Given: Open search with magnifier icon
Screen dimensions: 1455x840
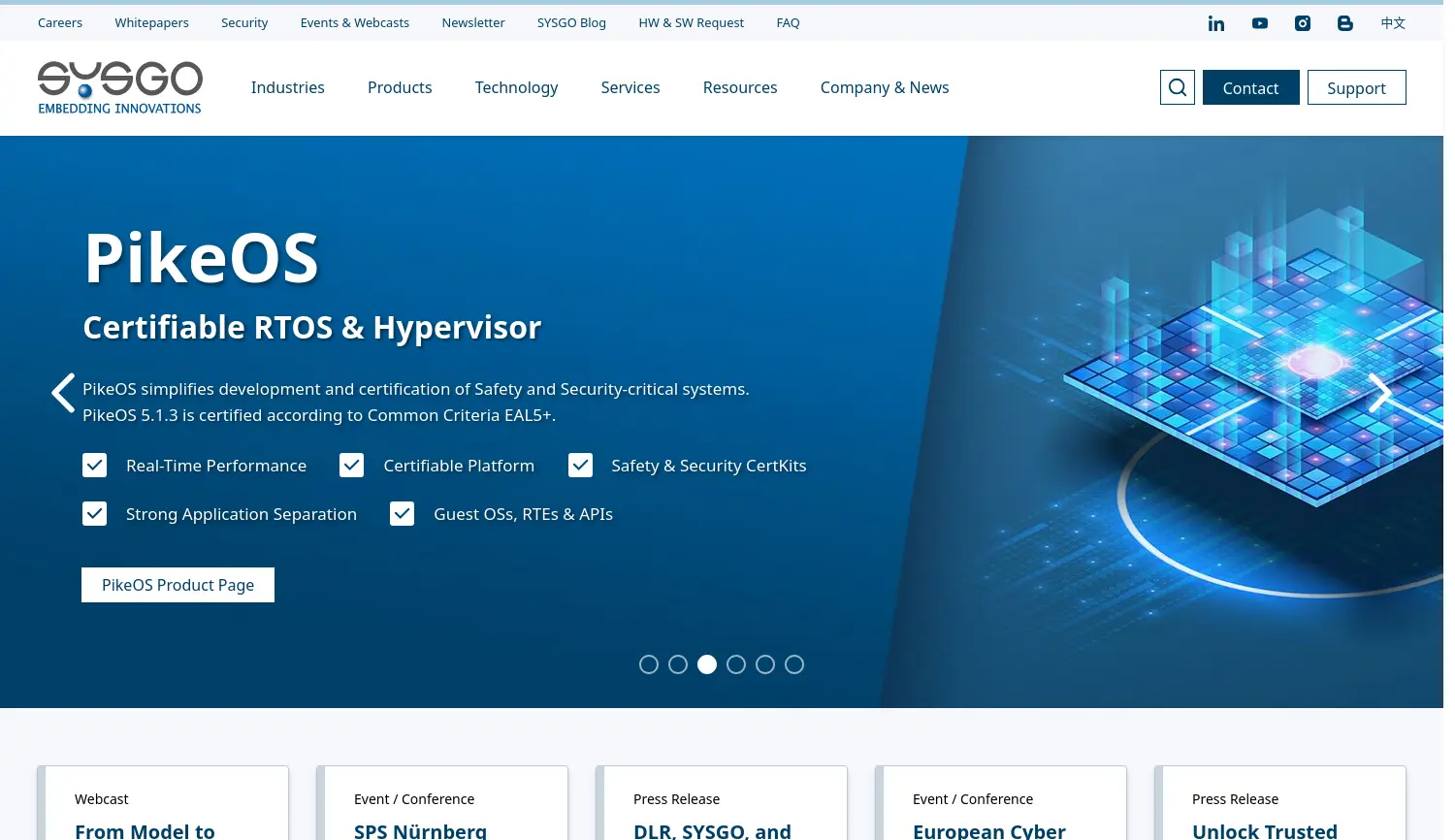Looking at the screenshot, I should coord(1177,87).
